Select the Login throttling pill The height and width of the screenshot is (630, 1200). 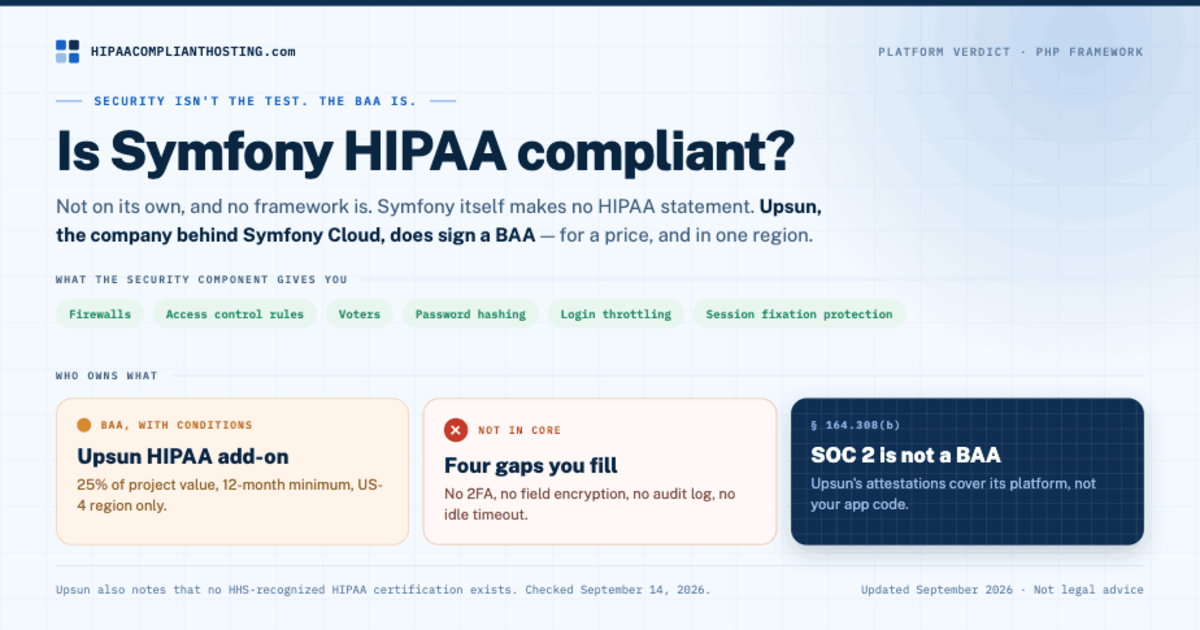tap(616, 314)
